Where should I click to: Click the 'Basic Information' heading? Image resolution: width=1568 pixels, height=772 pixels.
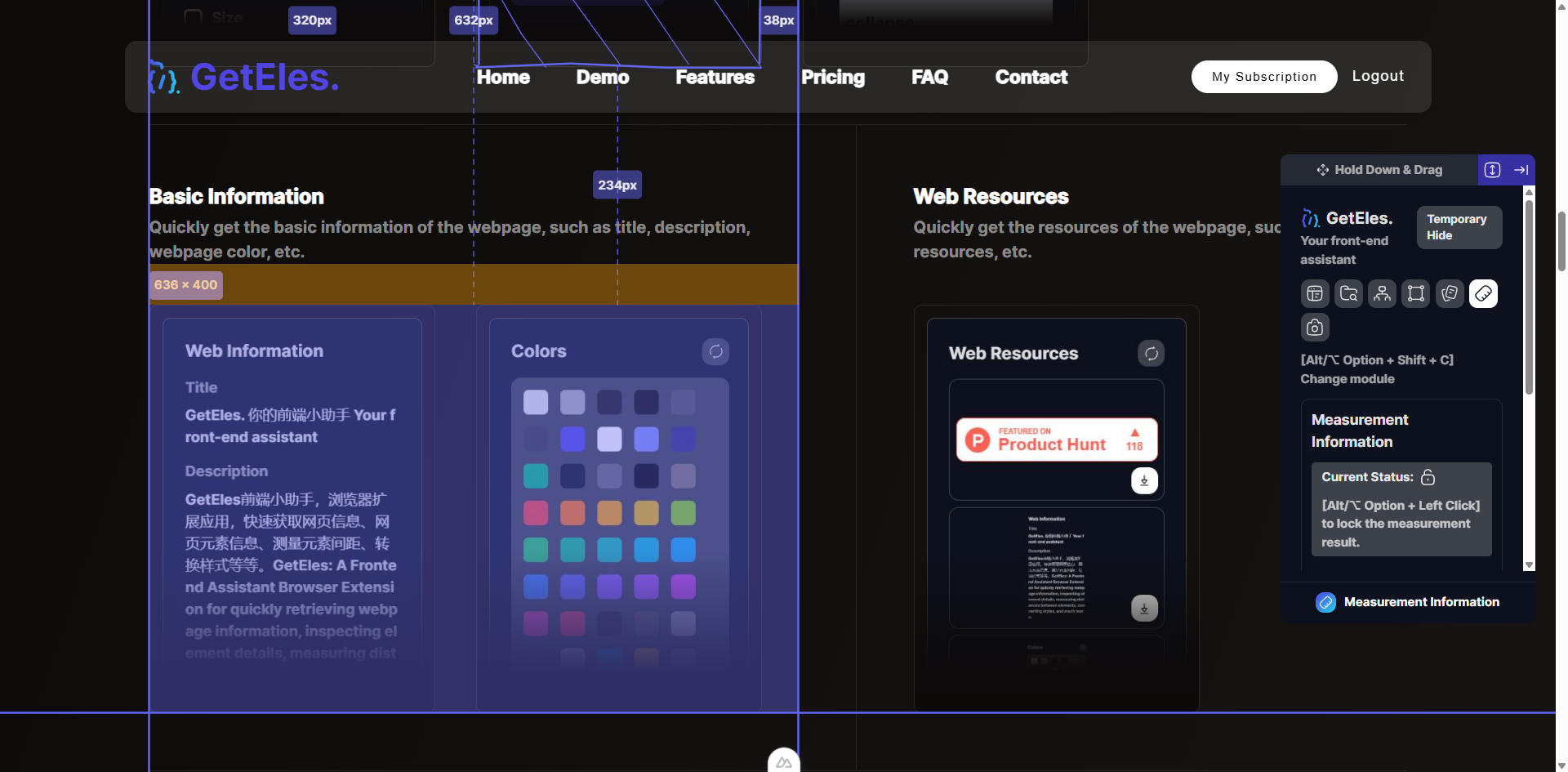pyautogui.click(x=236, y=197)
